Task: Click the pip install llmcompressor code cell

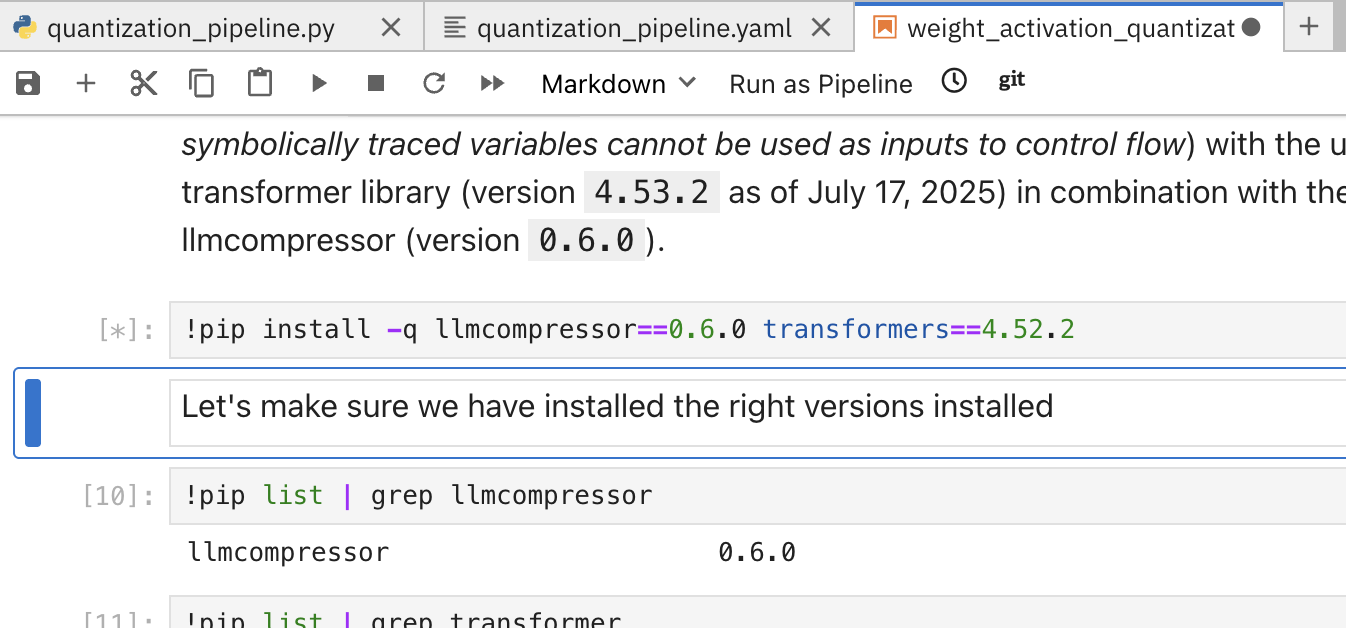Action: pyautogui.click(x=700, y=328)
